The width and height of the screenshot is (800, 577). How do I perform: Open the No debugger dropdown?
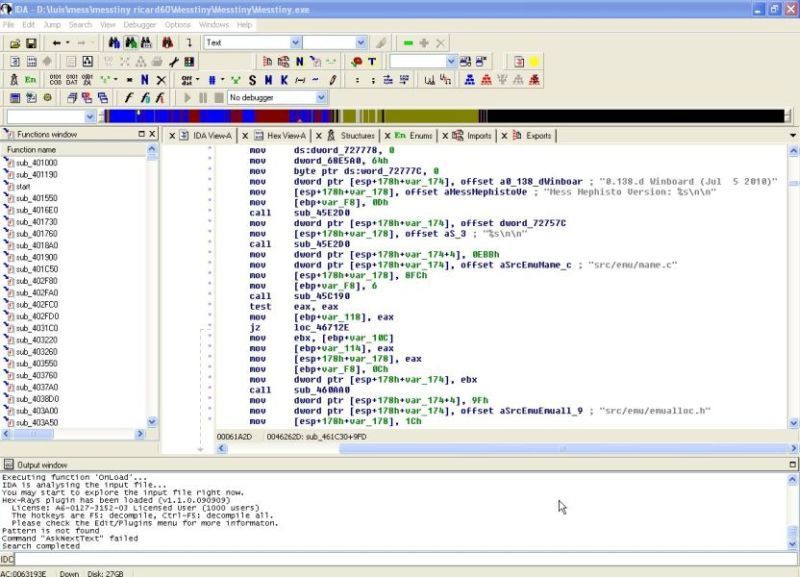click(321, 97)
